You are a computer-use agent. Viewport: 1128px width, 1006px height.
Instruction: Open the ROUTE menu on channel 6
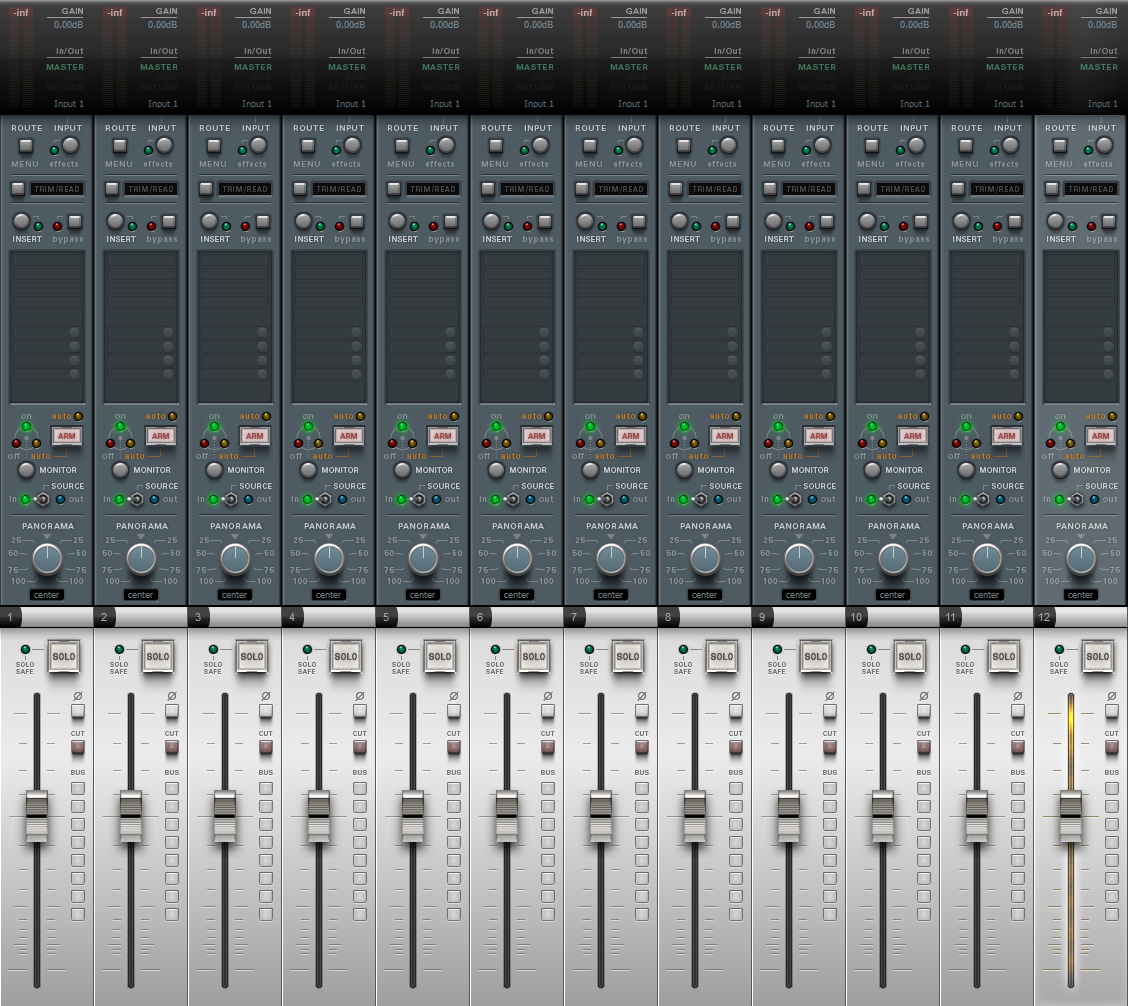click(496, 146)
